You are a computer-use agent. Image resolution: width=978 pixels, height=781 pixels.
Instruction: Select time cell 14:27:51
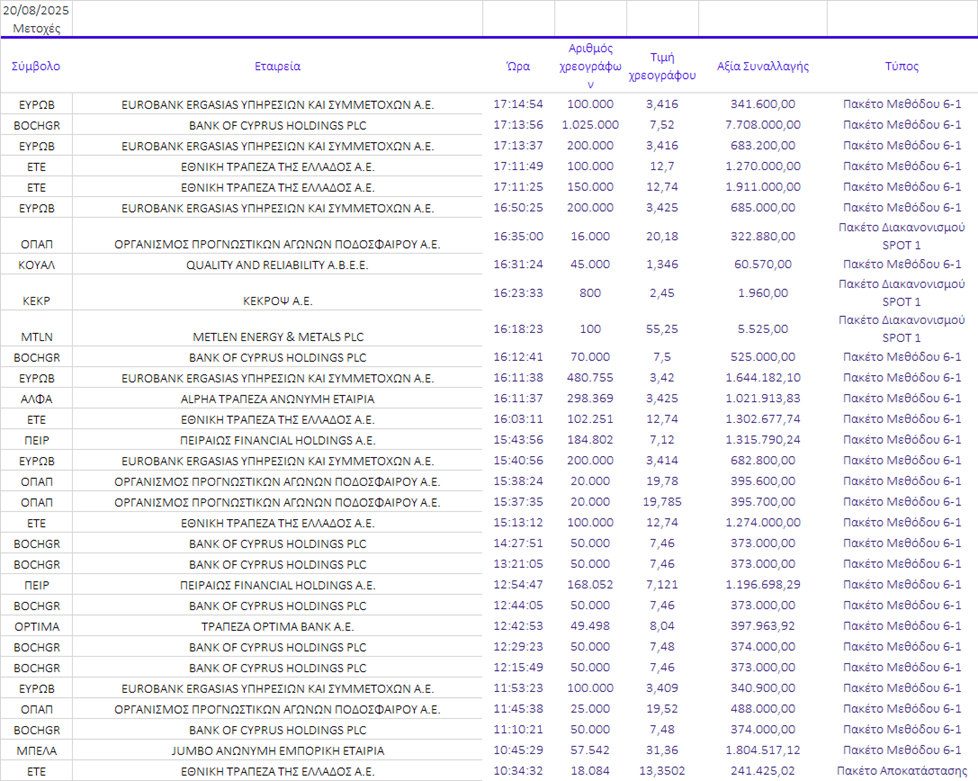518,543
